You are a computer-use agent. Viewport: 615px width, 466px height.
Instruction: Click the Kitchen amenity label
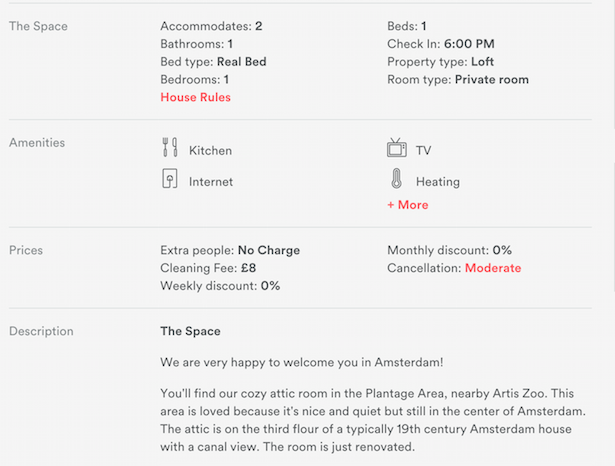click(x=210, y=151)
